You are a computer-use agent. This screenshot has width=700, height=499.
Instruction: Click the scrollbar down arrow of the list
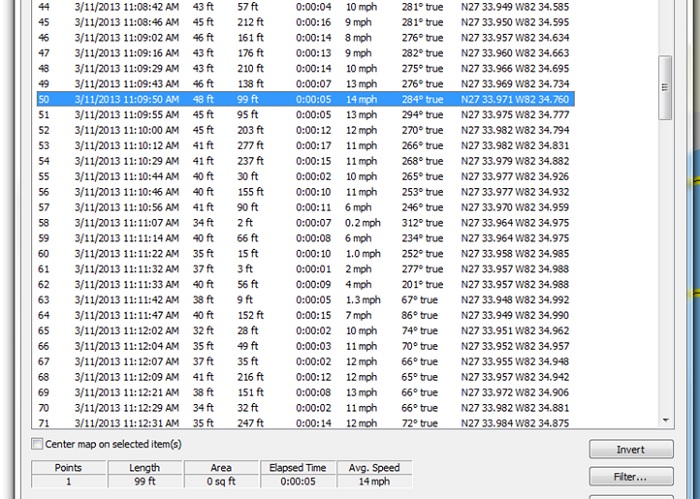(x=665, y=422)
